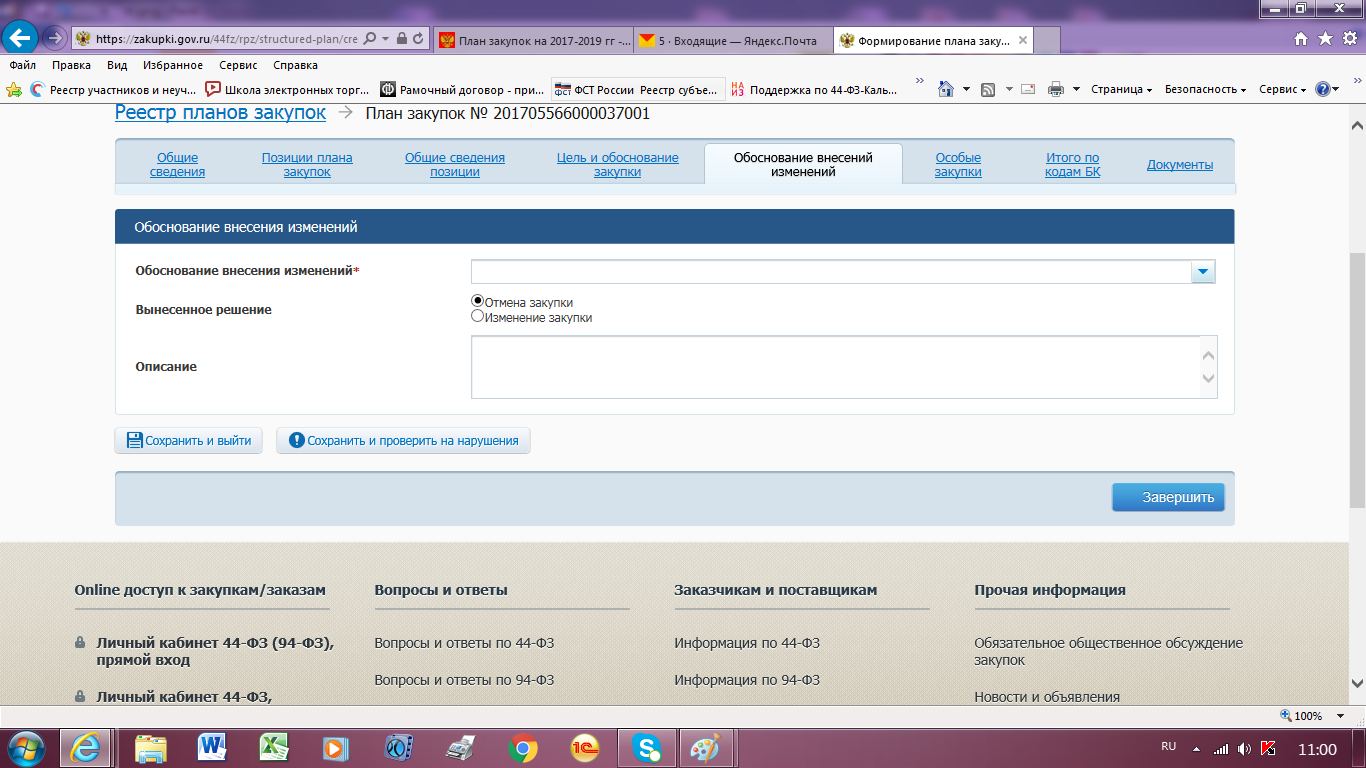Open Skype from the taskbar
This screenshot has height=768, width=1366.
[x=647, y=748]
